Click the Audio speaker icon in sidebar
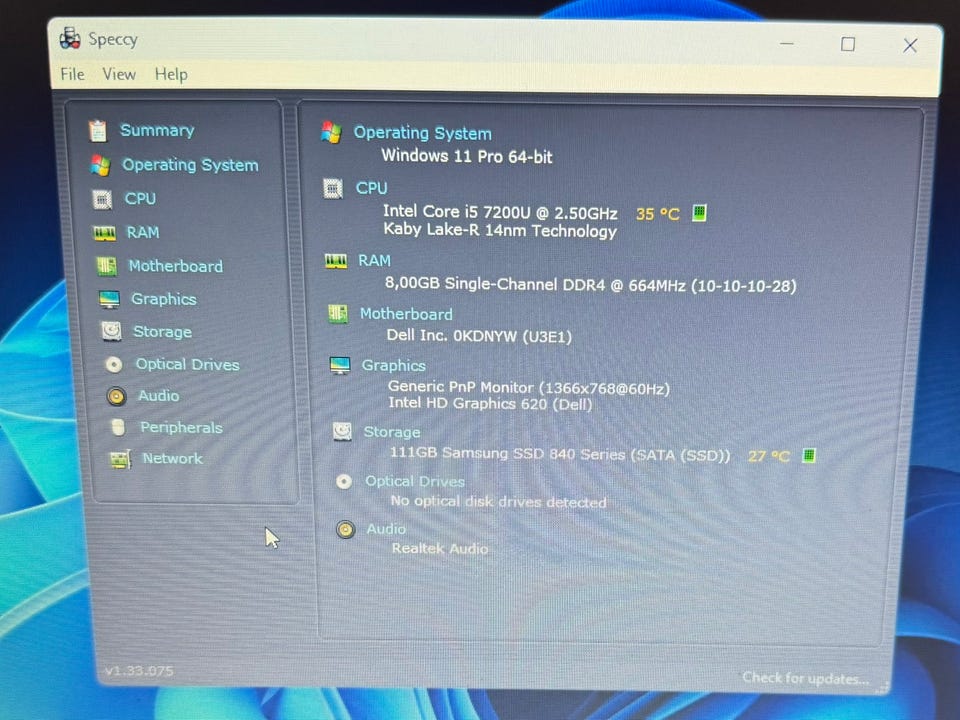 tap(116, 396)
